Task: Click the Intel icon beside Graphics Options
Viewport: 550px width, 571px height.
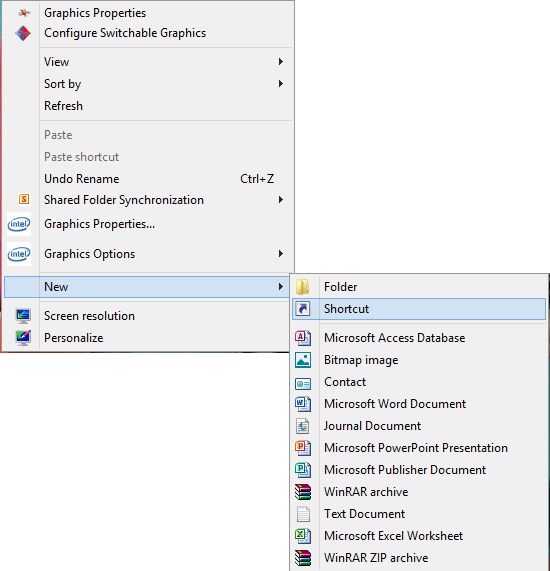Action: pyautogui.click(x=19, y=254)
